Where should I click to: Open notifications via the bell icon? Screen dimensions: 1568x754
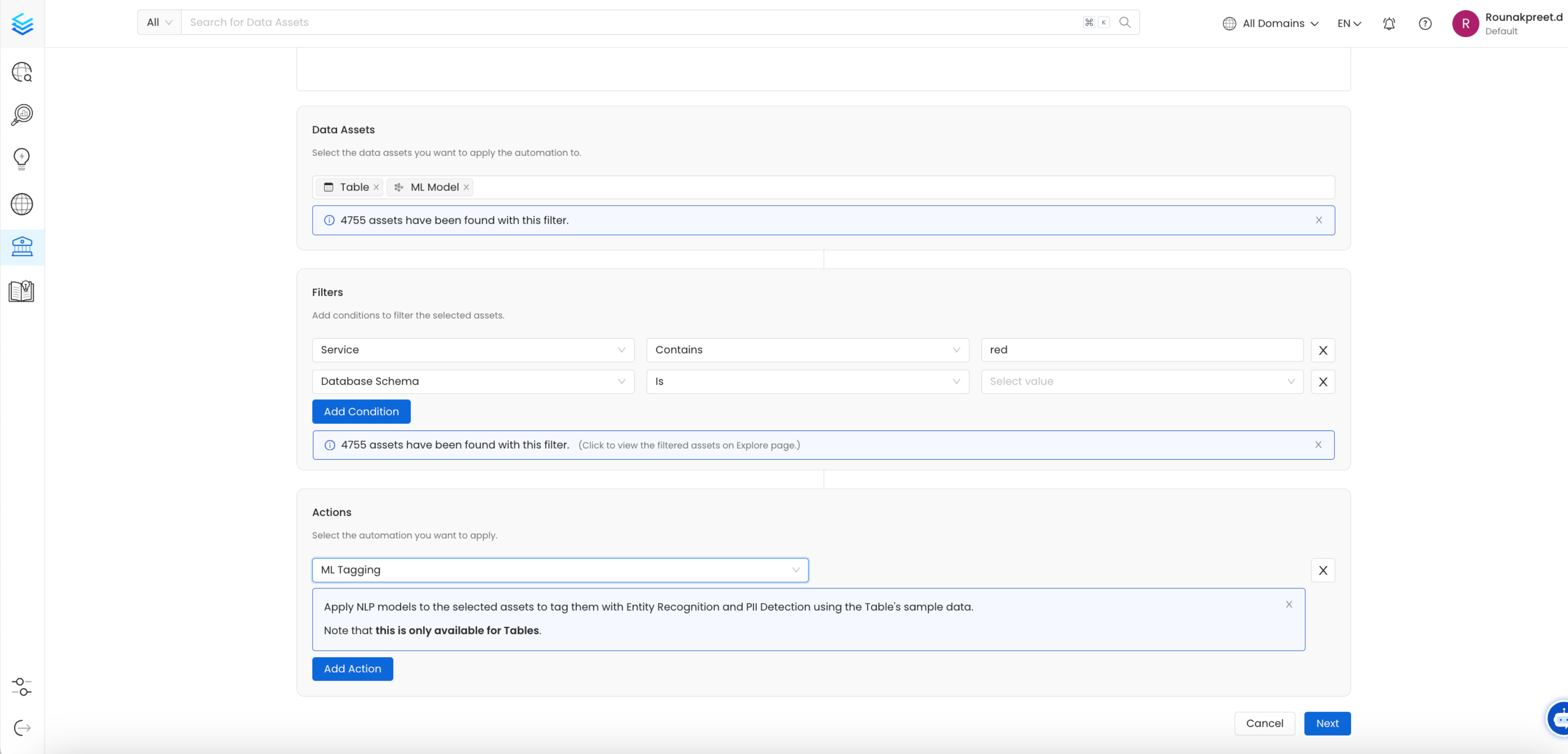[x=1389, y=23]
